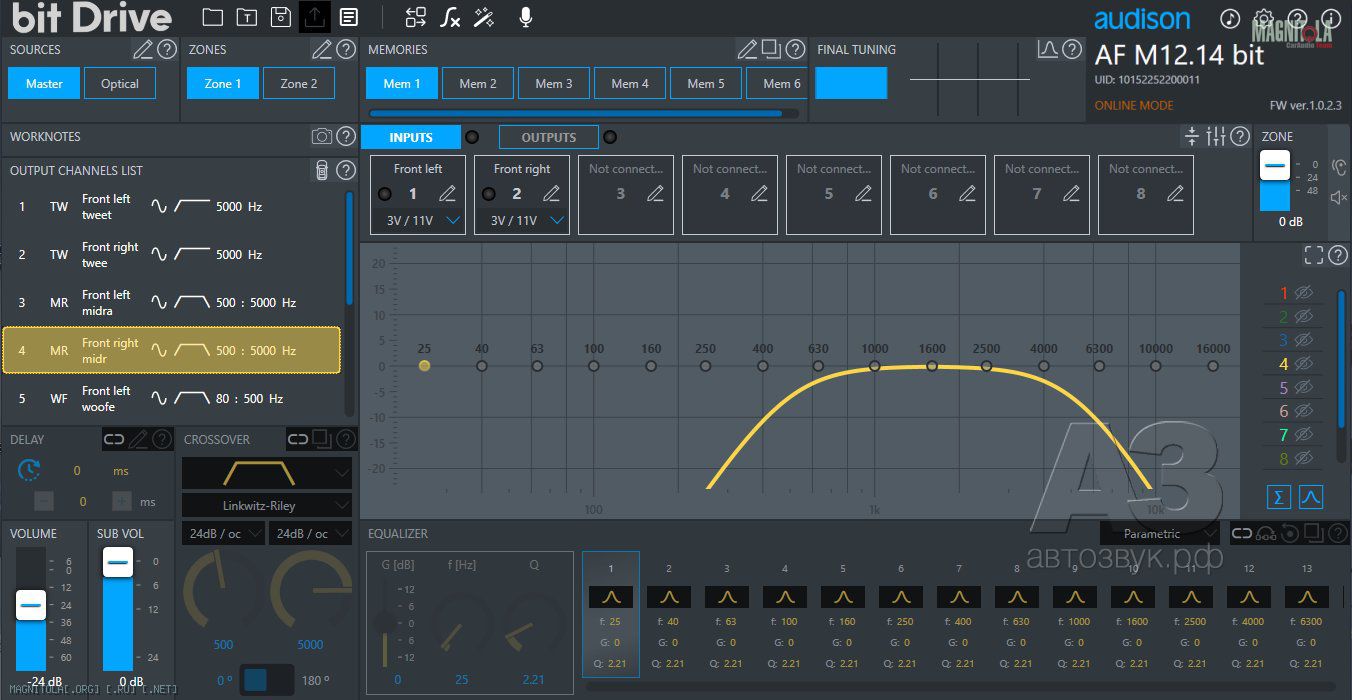1352x700 pixels.
Task: Select Zone 2
Action: tap(299, 84)
